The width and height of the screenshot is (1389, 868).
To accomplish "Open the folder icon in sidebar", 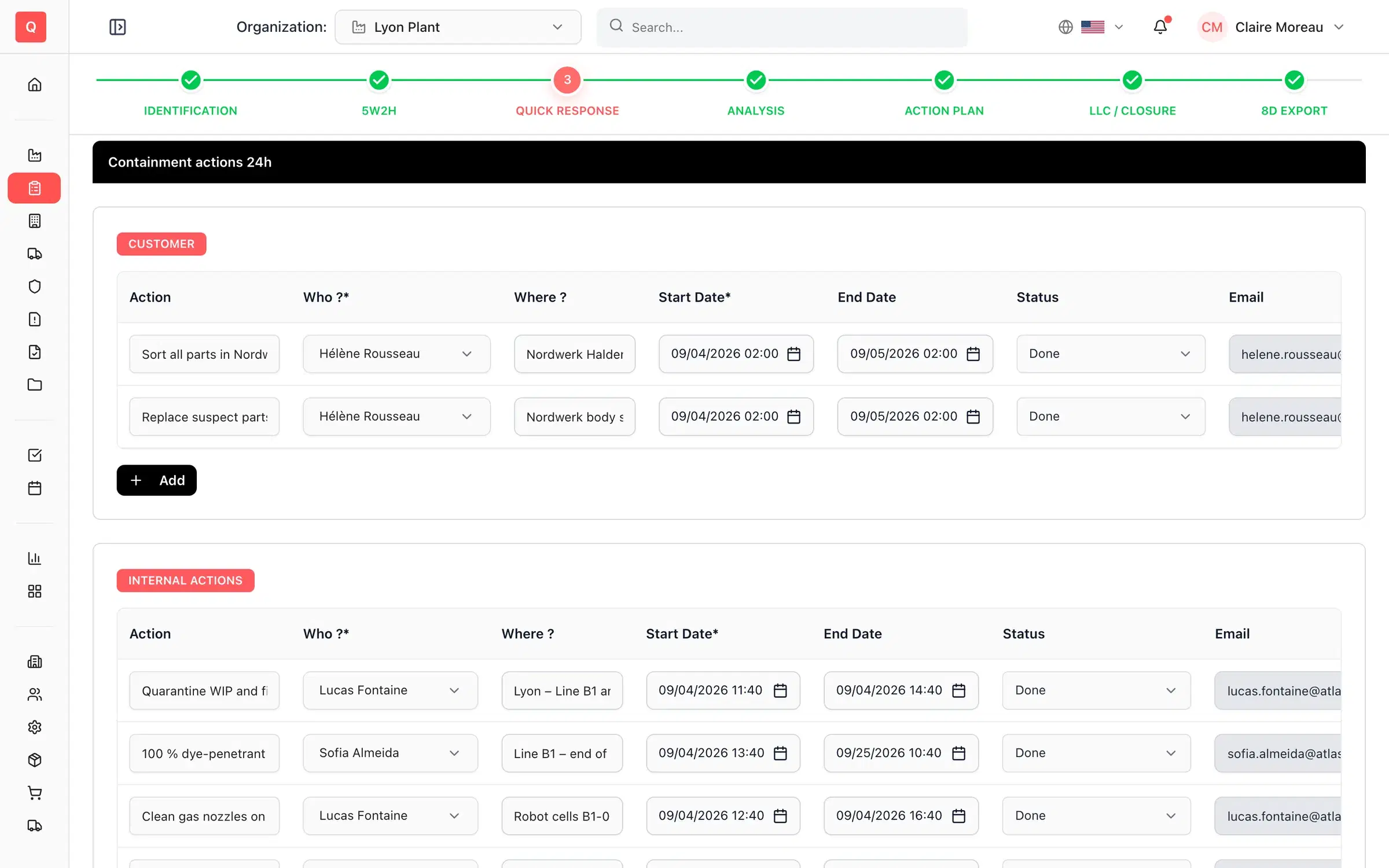I will pyautogui.click(x=35, y=385).
